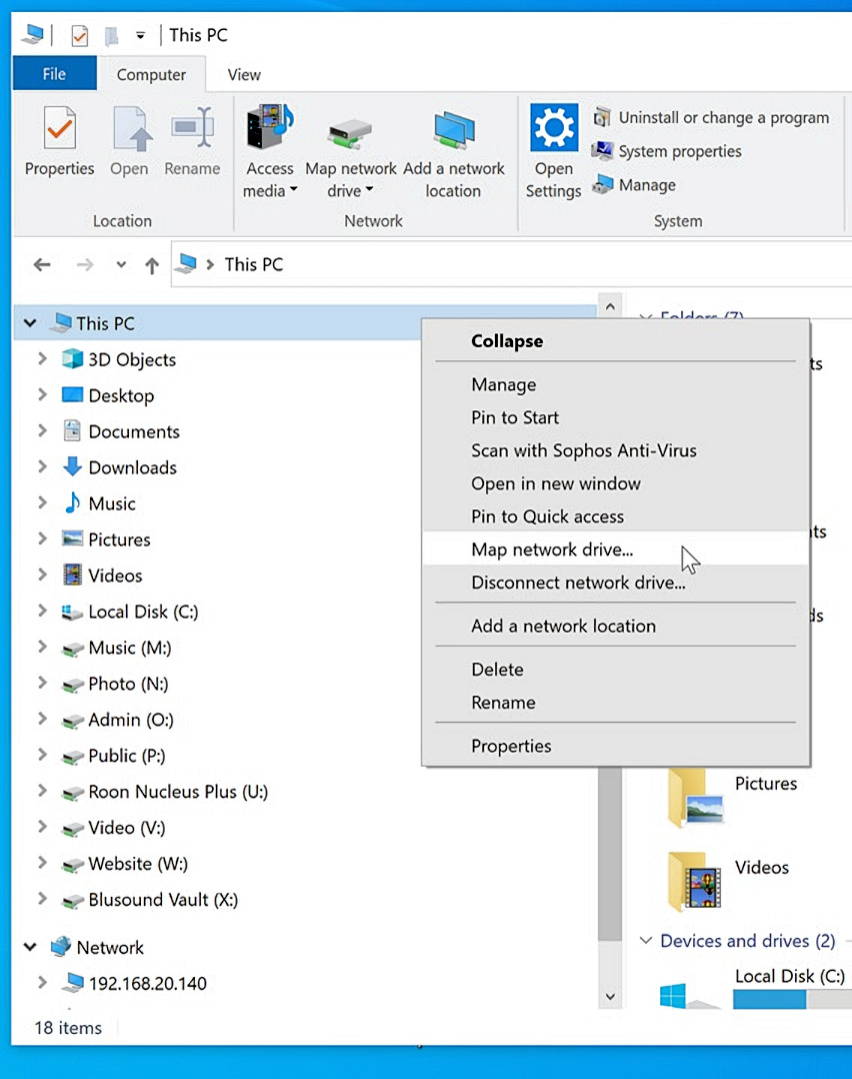Image resolution: width=852 pixels, height=1079 pixels.
Task: Collapse the Devices and drives group
Action: [x=646, y=940]
